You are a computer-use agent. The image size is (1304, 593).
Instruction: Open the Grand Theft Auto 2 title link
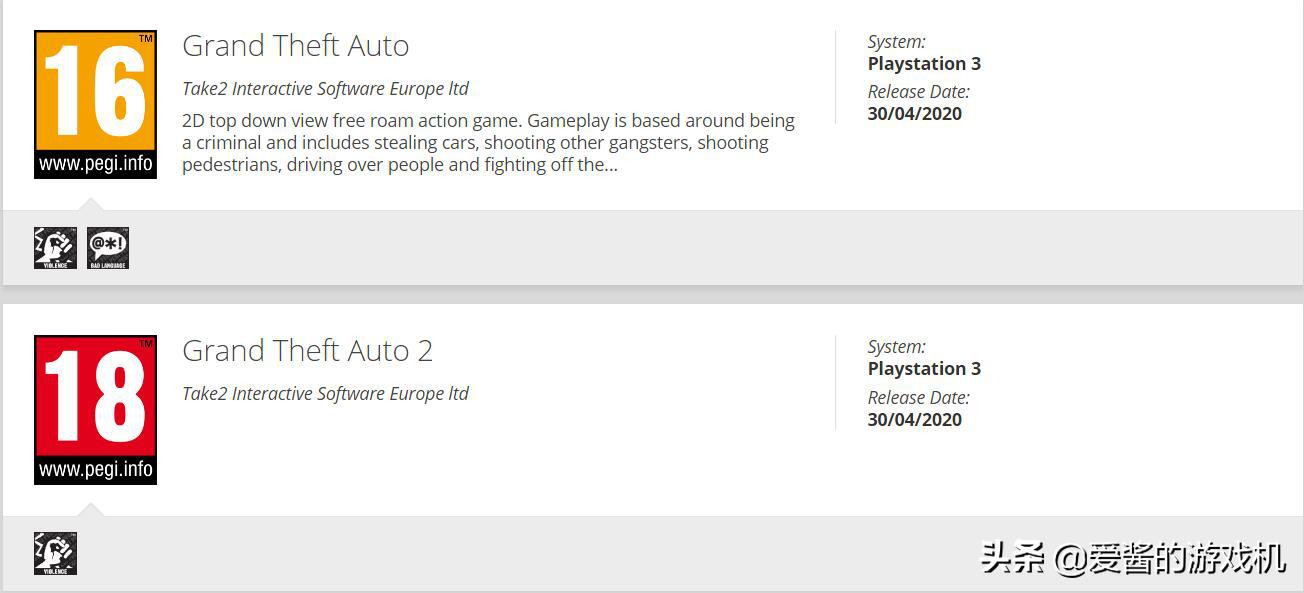click(x=307, y=351)
